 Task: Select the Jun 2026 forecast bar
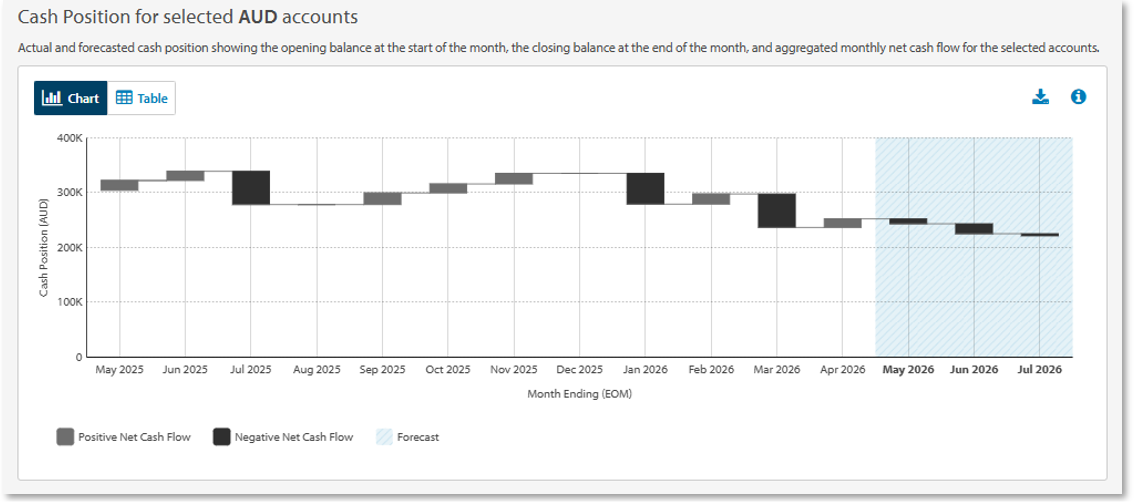[x=974, y=229]
